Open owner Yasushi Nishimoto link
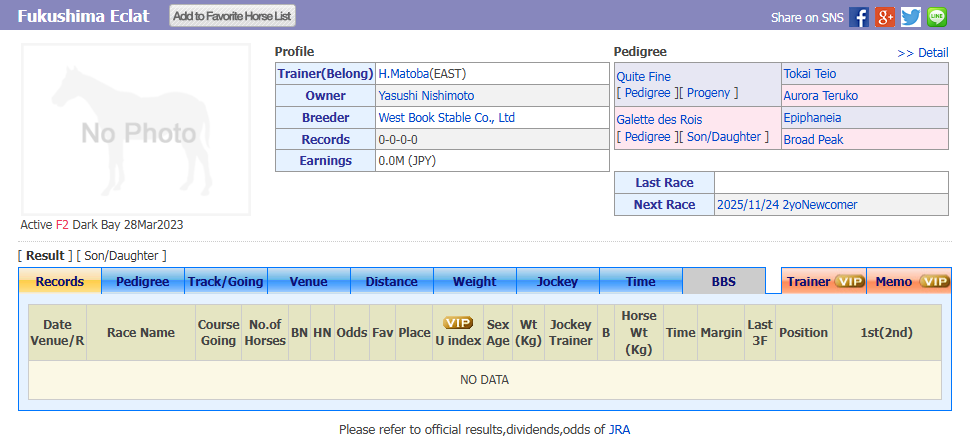 point(426,96)
